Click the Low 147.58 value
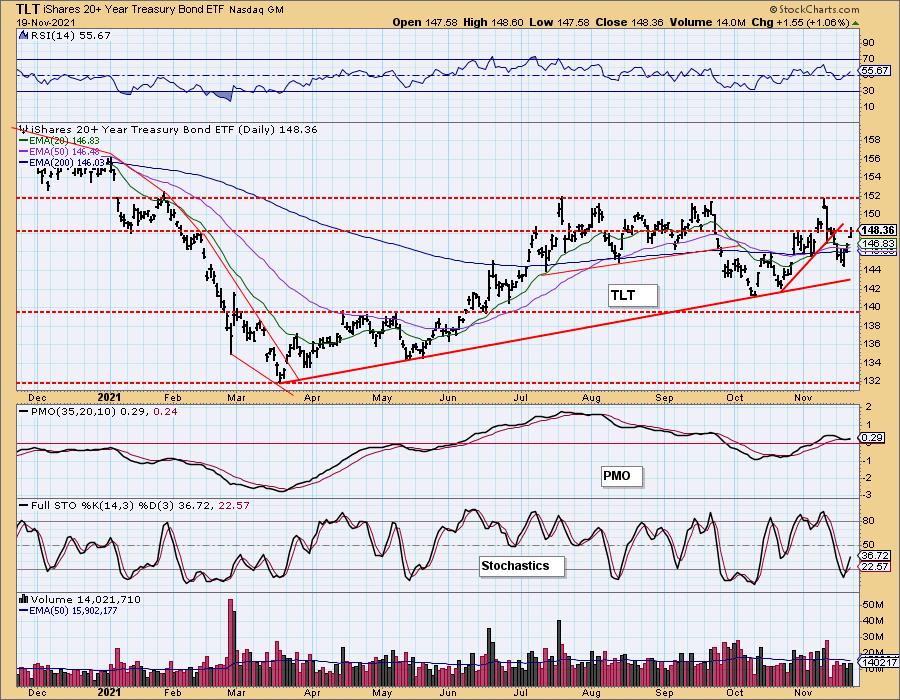This screenshot has width=900, height=700. tap(559, 22)
